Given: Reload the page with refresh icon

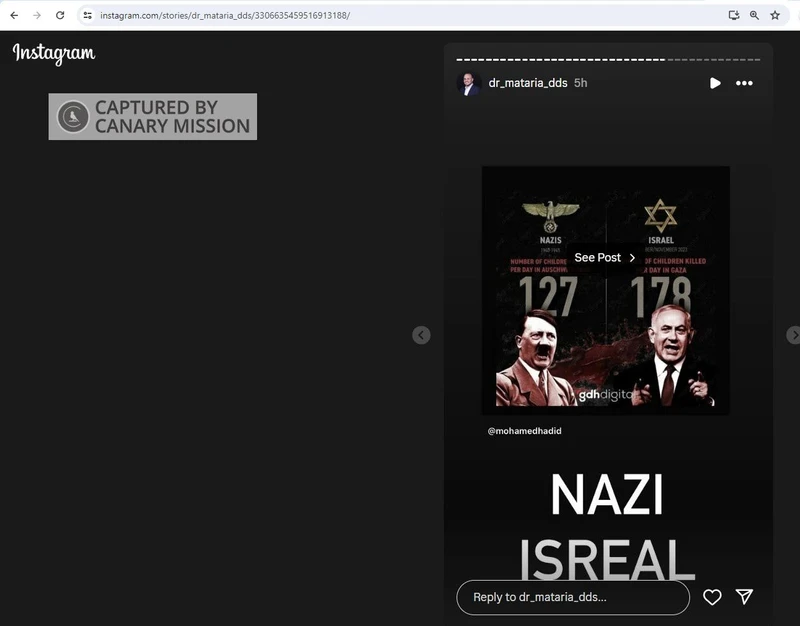Looking at the screenshot, I should click(x=60, y=15).
